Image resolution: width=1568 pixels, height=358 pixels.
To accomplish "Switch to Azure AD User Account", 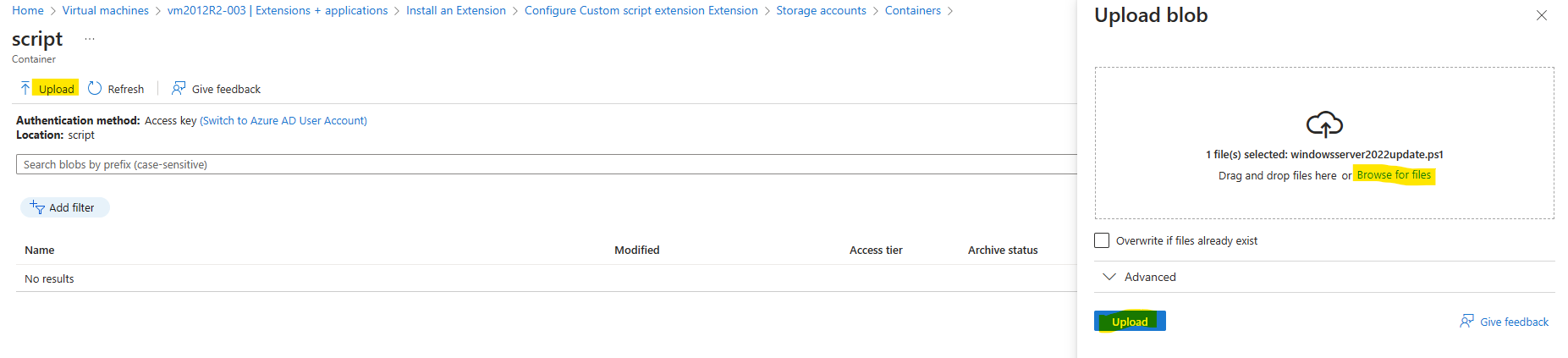I will click(x=283, y=121).
